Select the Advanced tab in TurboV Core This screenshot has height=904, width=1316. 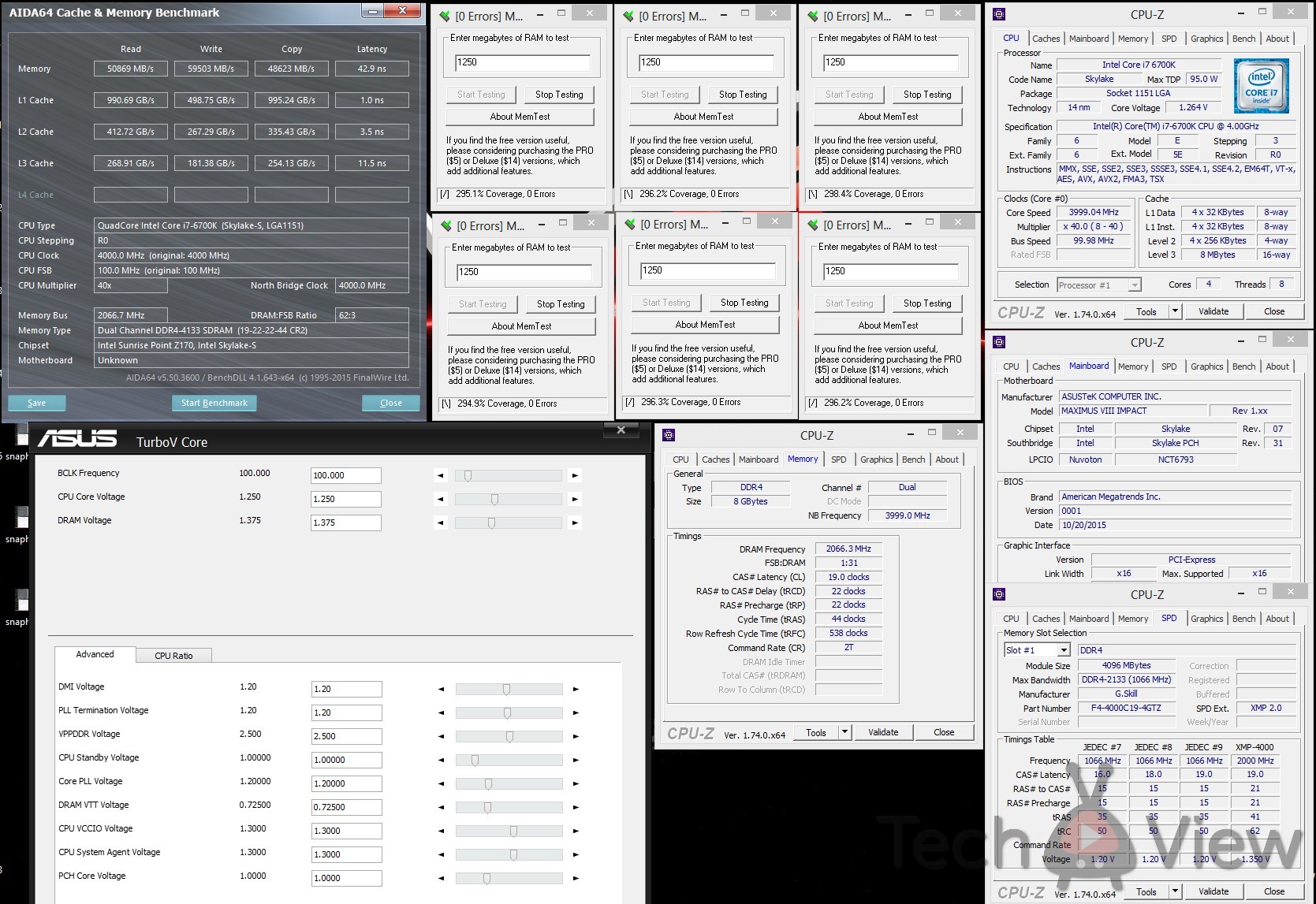point(95,654)
